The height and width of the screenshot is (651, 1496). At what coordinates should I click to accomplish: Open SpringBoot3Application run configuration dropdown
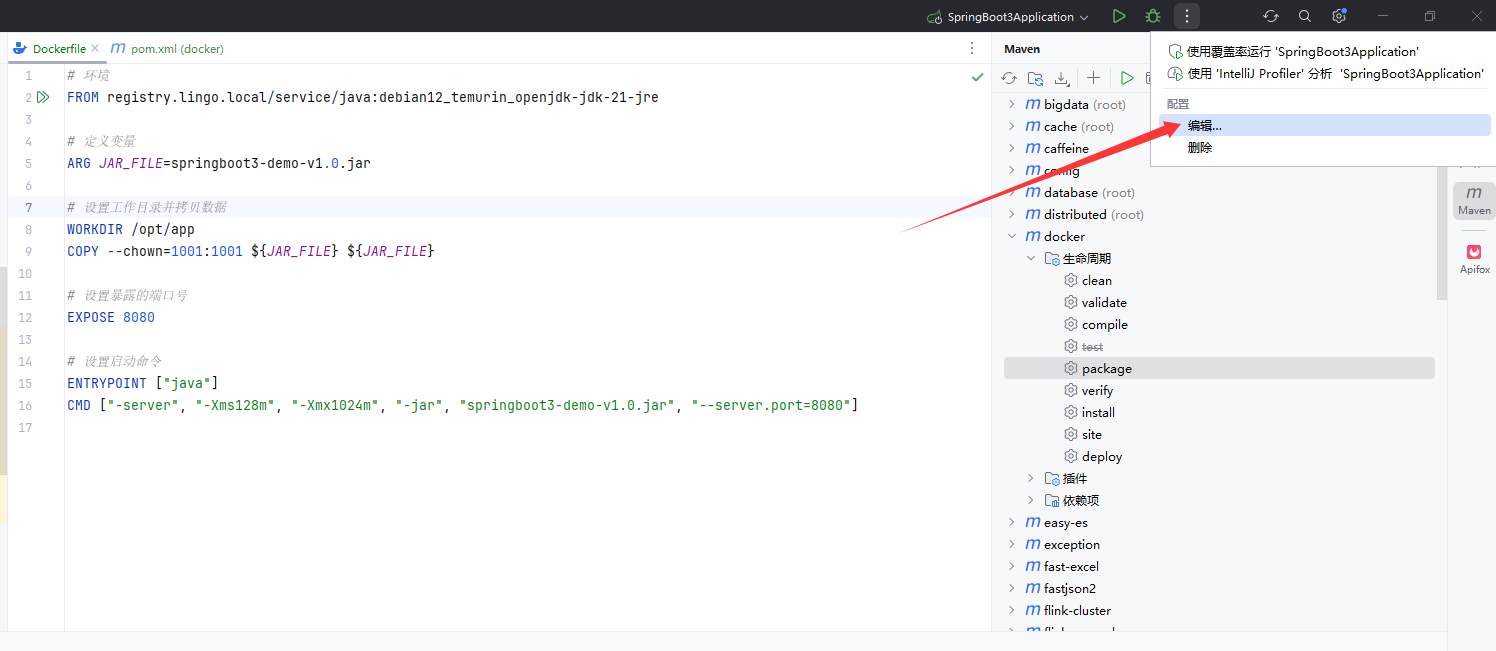pos(1008,17)
